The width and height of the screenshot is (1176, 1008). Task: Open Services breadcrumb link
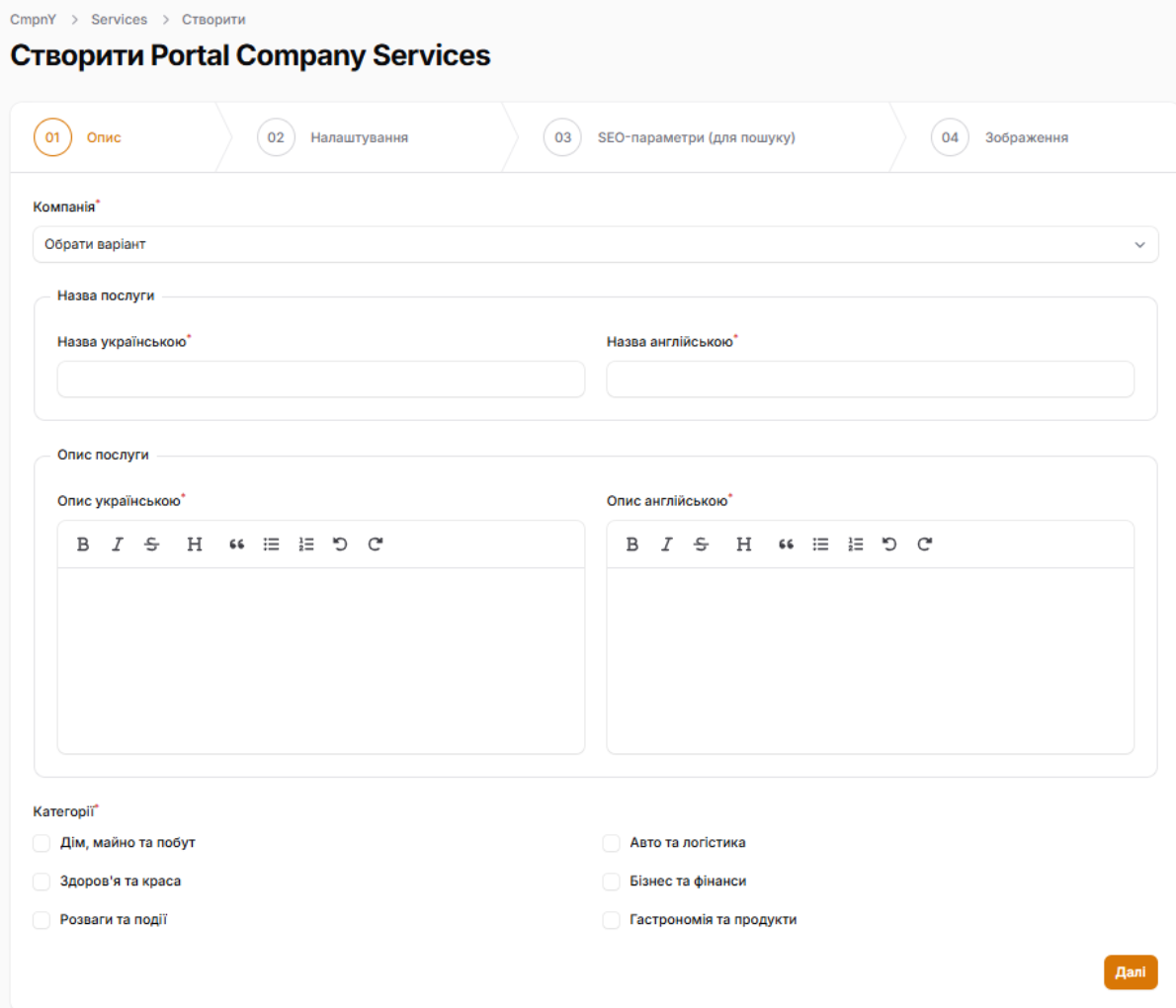tap(119, 20)
